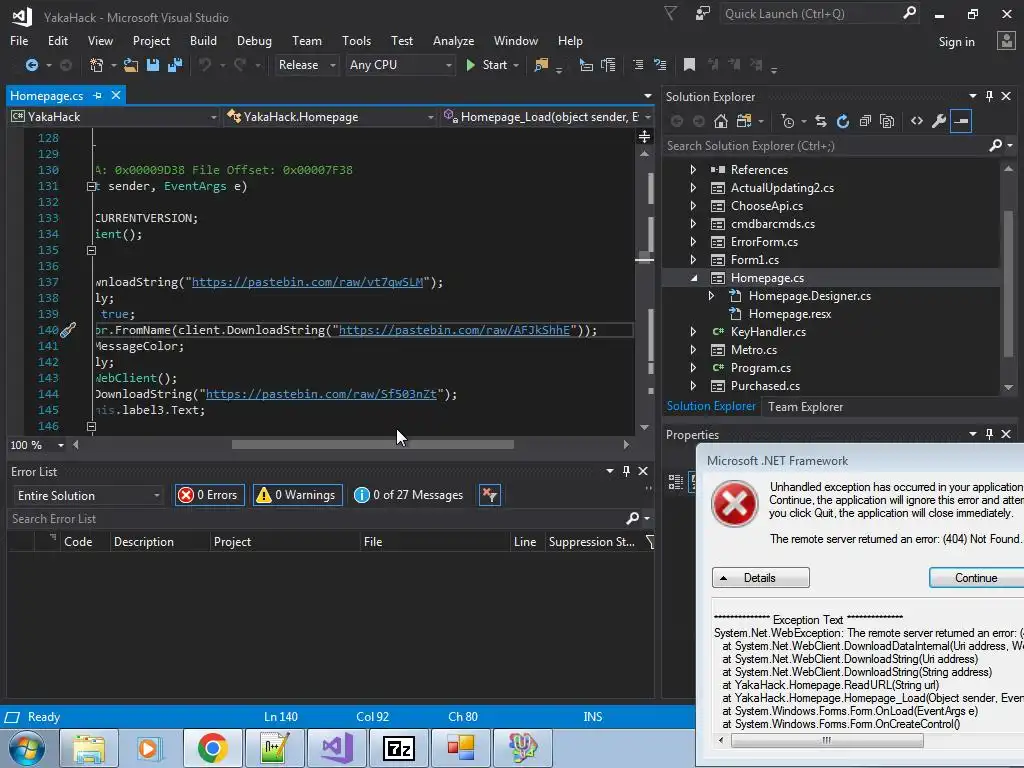Screen dimensions: 1024x768
Task: Collapse the code block at line 131
Action: point(91,186)
